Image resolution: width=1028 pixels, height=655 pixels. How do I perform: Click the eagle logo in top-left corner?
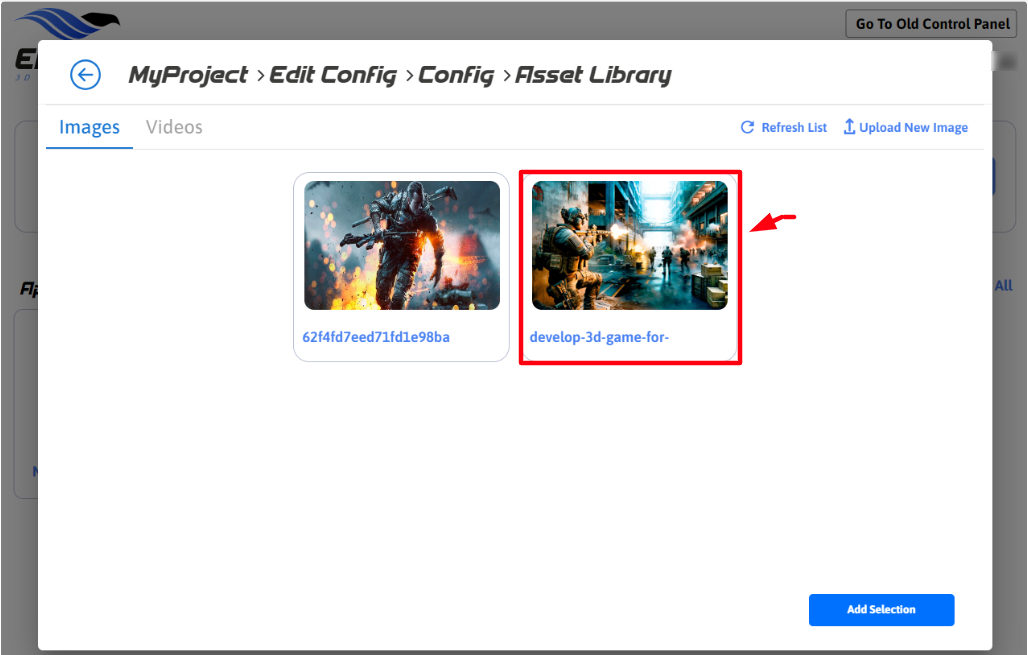point(66,23)
